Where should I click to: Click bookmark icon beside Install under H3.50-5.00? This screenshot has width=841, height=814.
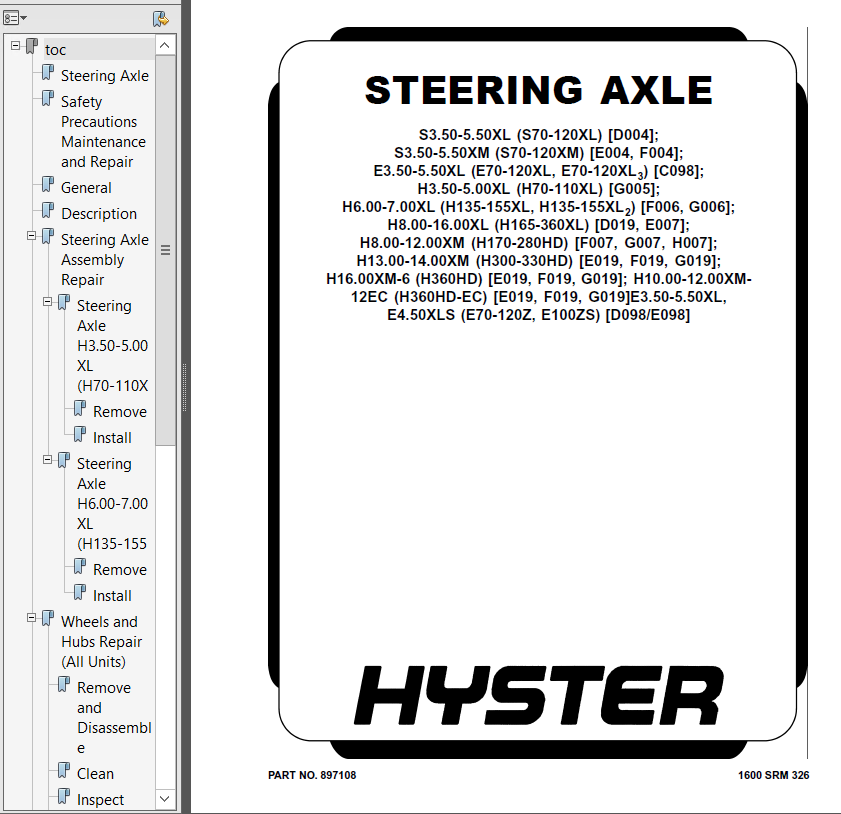point(80,434)
